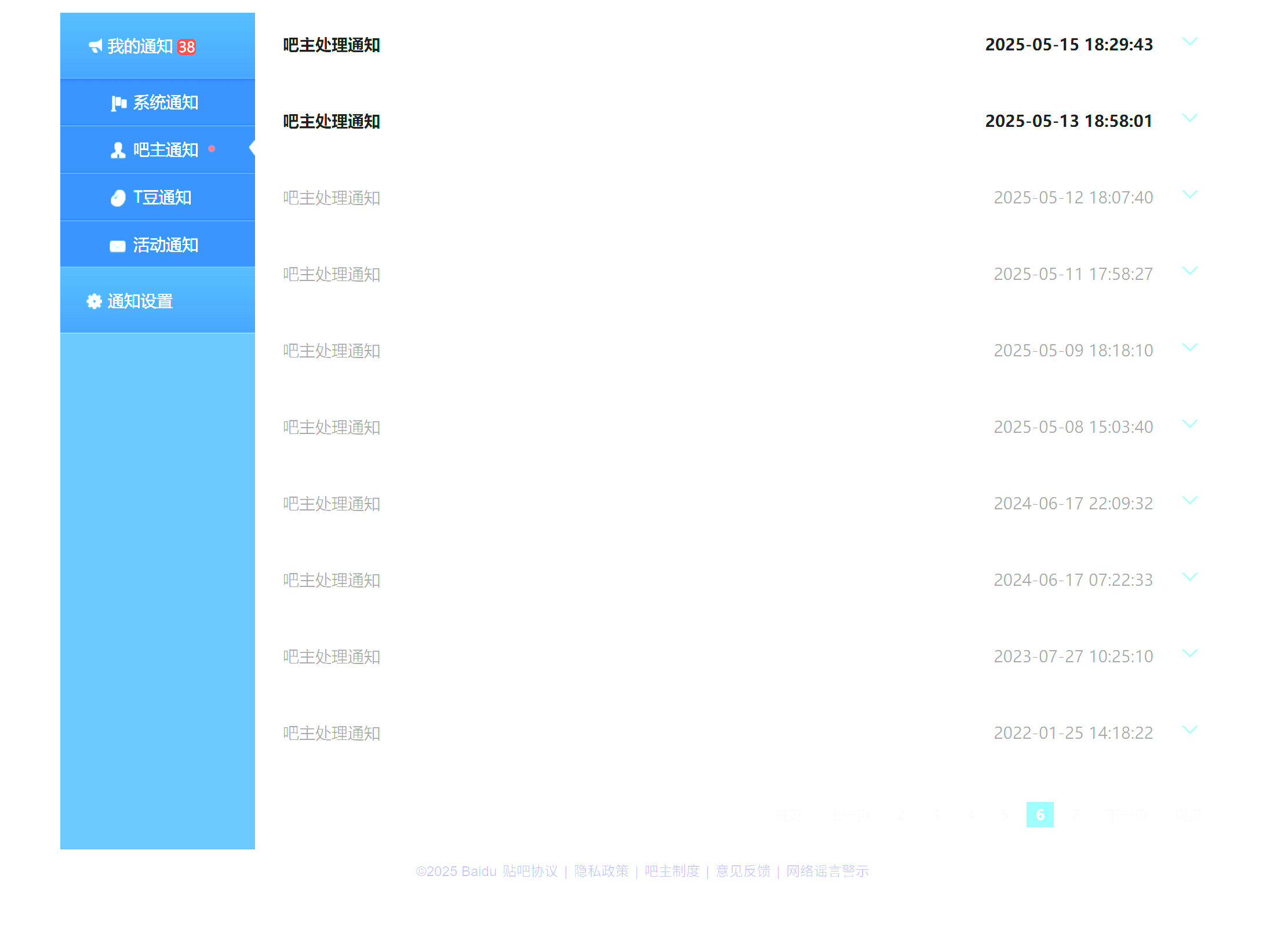Open the 贴吧协议 footer link
This screenshot has width=1288, height=930.
[x=530, y=871]
